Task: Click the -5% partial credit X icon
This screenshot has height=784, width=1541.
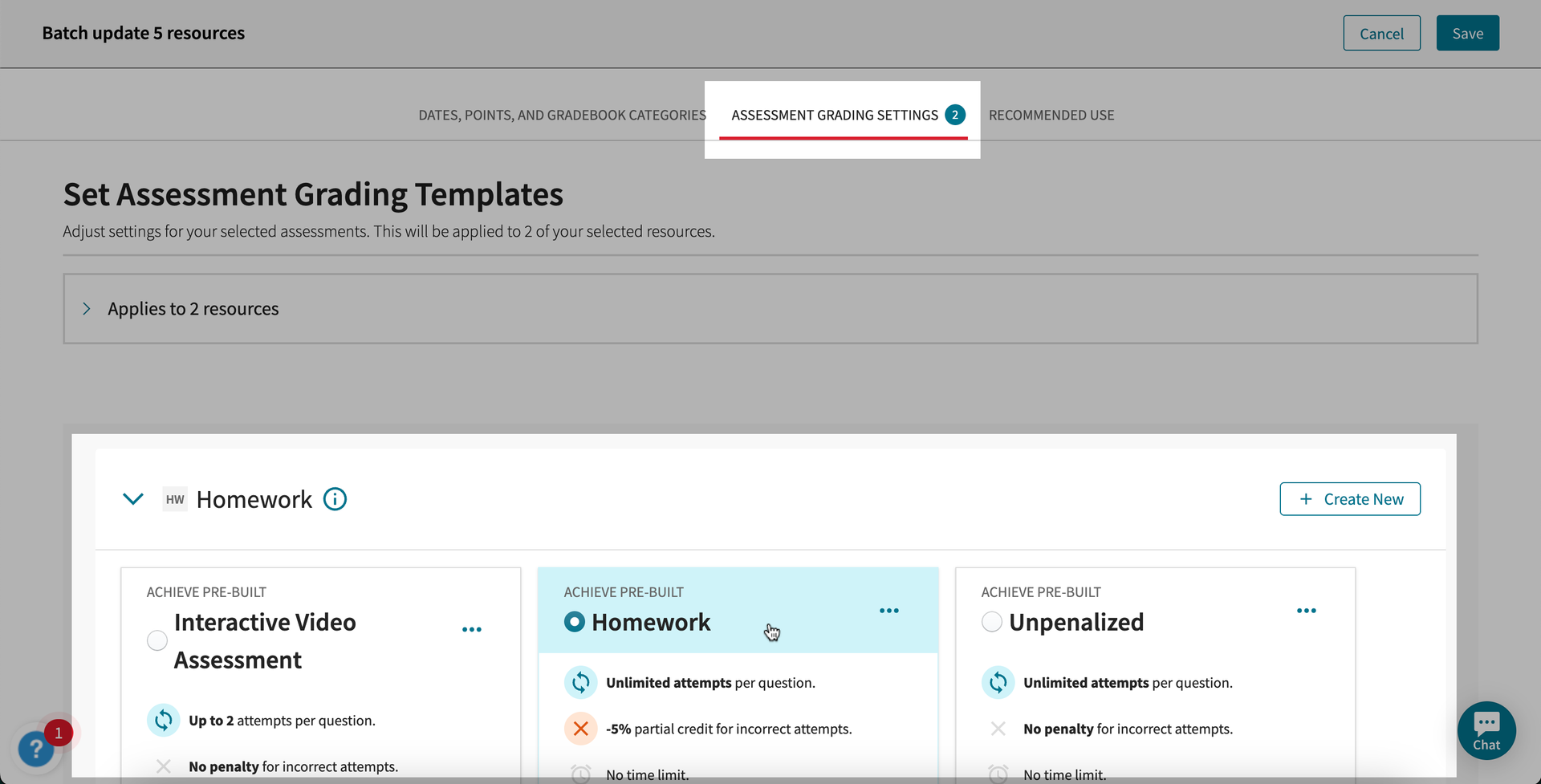Action: (x=580, y=729)
